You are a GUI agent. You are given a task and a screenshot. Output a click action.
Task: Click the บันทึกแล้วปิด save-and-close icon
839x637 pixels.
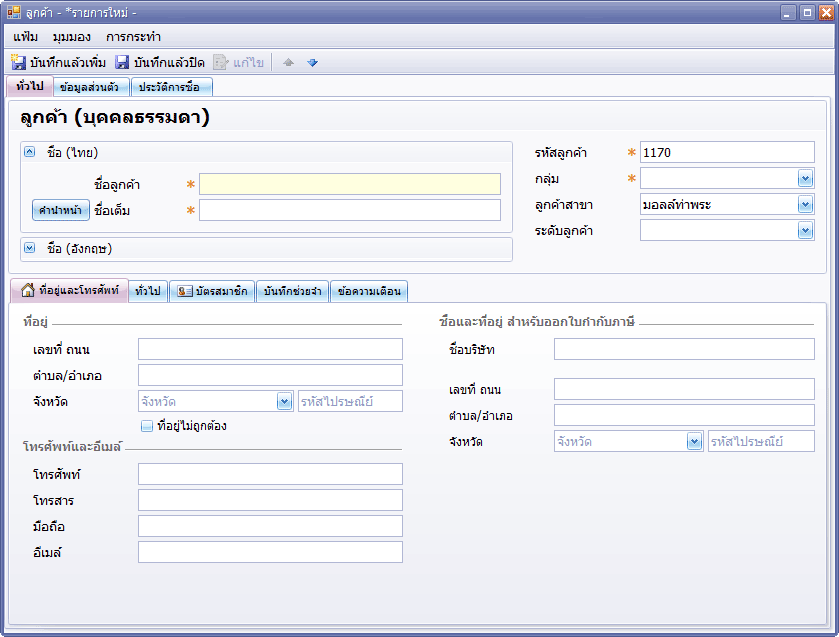(x=122, y=62)
